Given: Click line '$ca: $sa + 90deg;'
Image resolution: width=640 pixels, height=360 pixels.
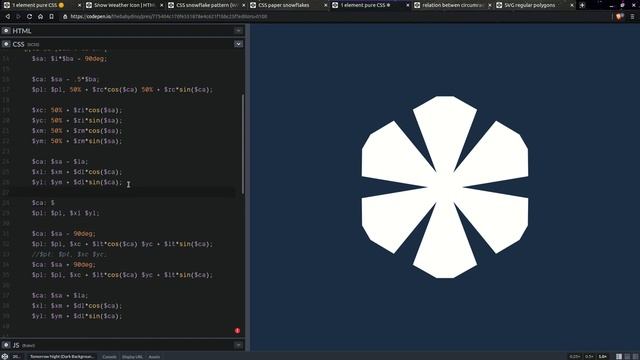Looking at the screenshot, I should pos(64,264).
